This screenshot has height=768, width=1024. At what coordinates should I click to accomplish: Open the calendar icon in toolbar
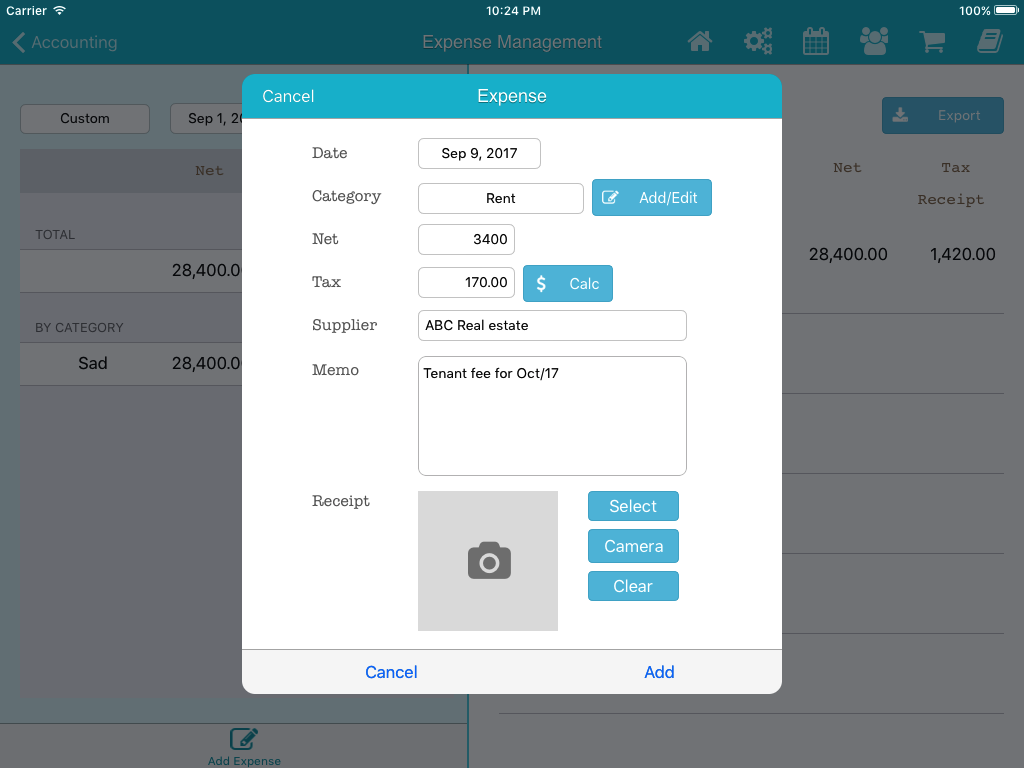[x=816, y=42]
